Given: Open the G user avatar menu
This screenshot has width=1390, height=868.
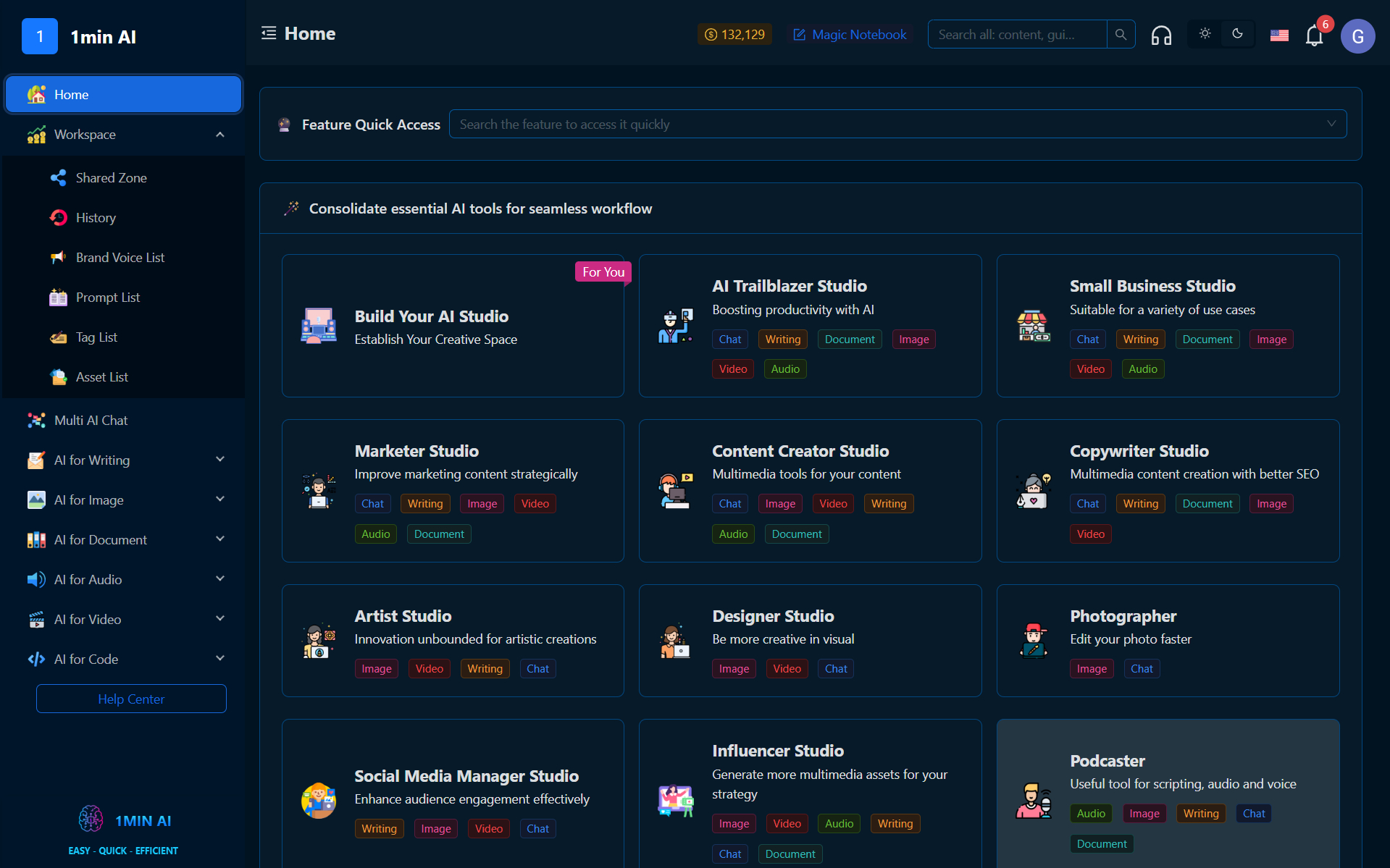Looking at the screenshot, I should pos(1357,36).
